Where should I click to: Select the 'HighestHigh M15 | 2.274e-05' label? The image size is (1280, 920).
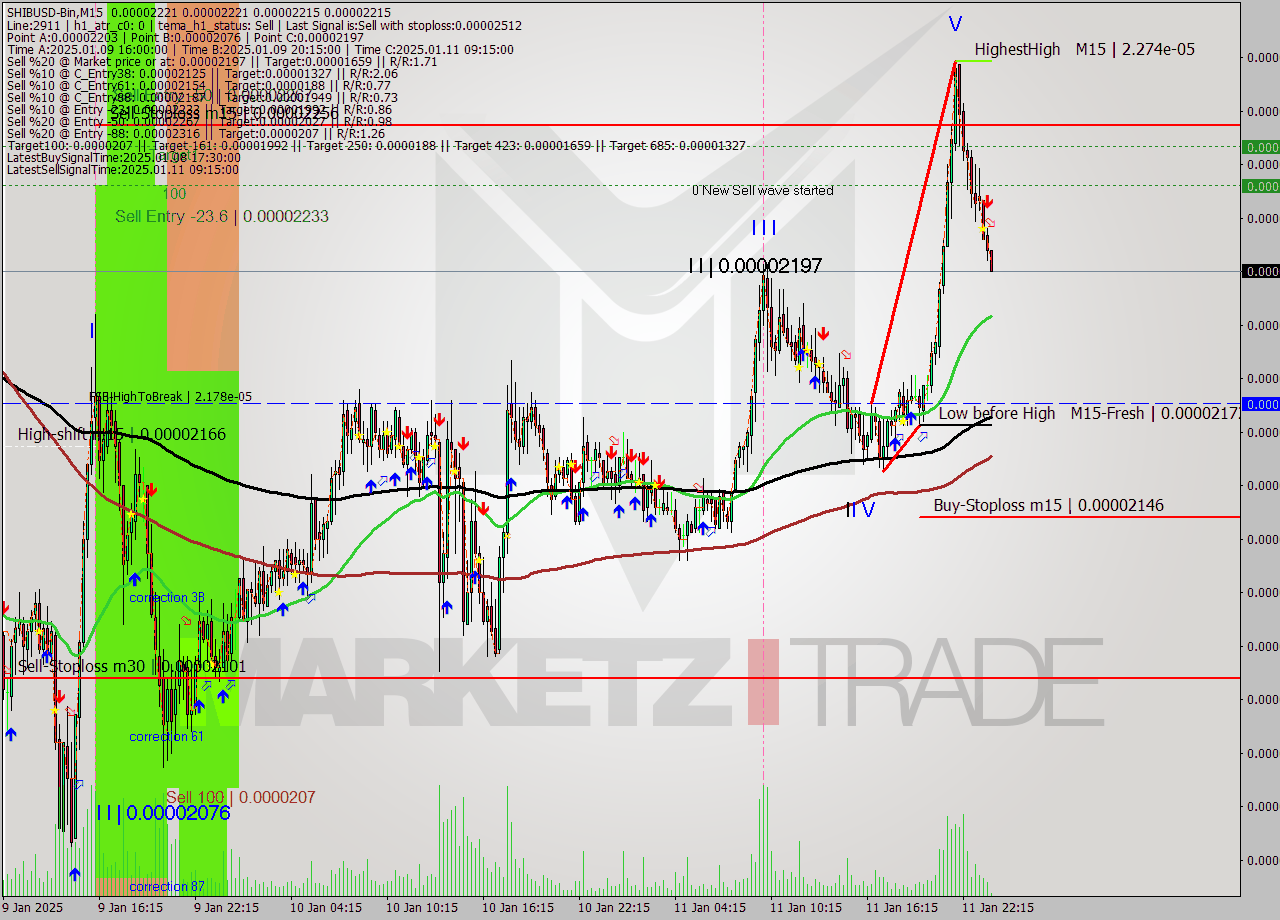(x=1084, y=49)
